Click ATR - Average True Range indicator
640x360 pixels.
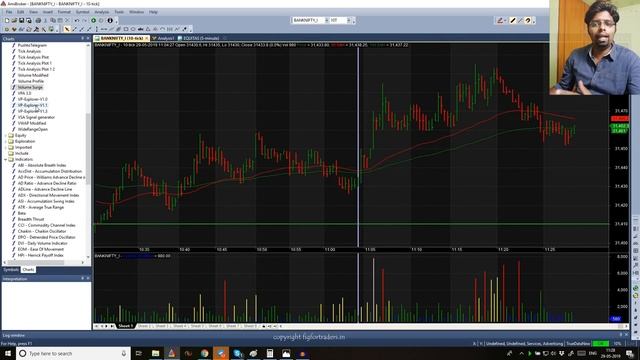click(x=41, y=207)
